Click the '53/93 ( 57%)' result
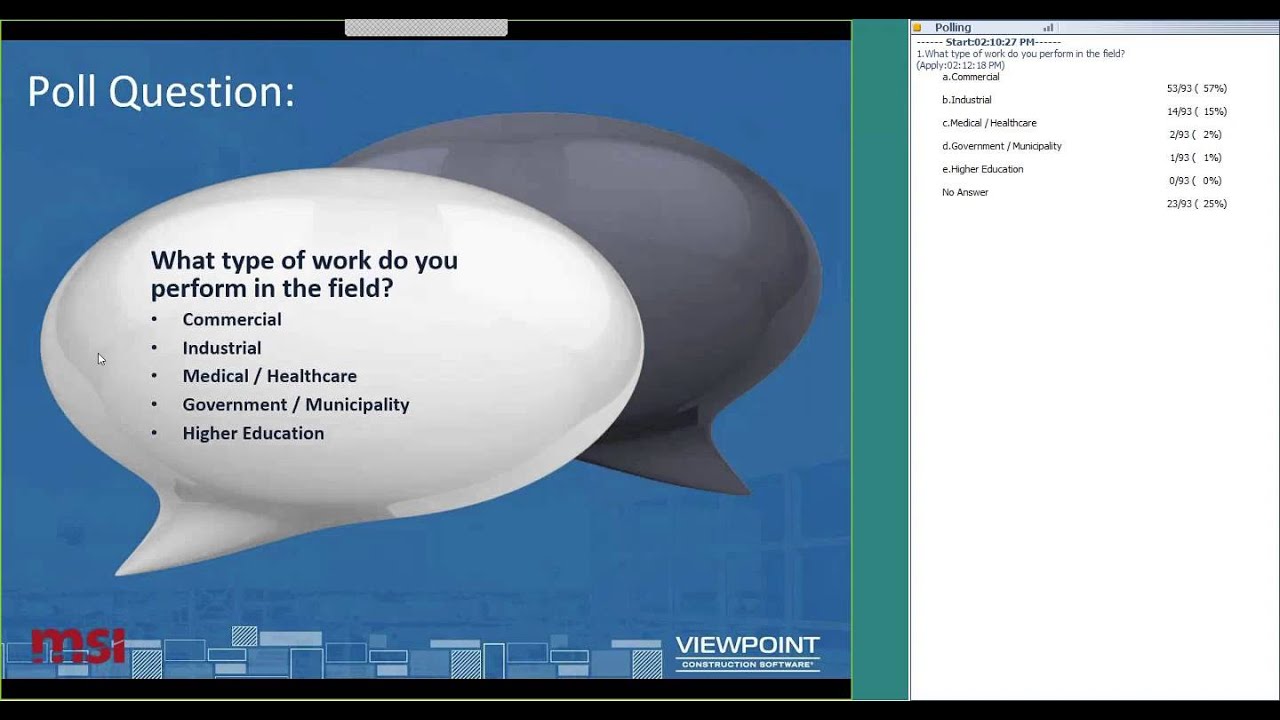 pos(1196,89)
